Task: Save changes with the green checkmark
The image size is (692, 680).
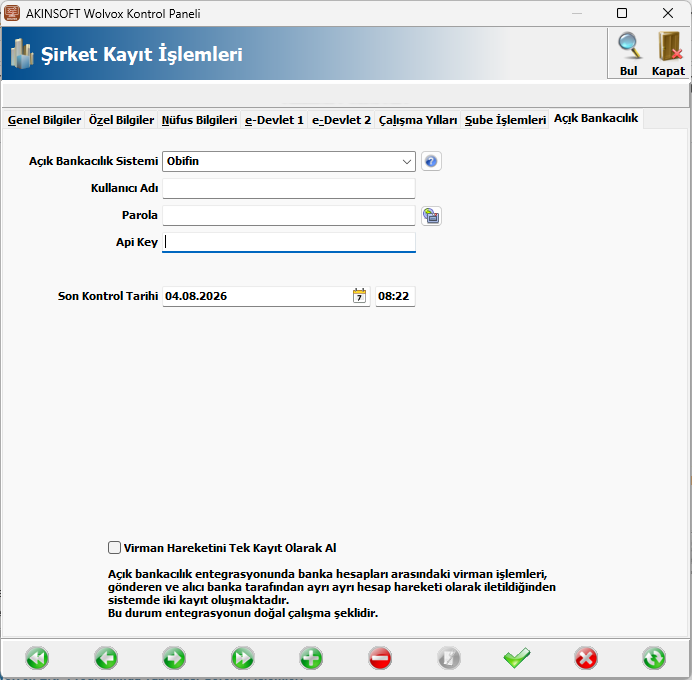Action: 517,658
